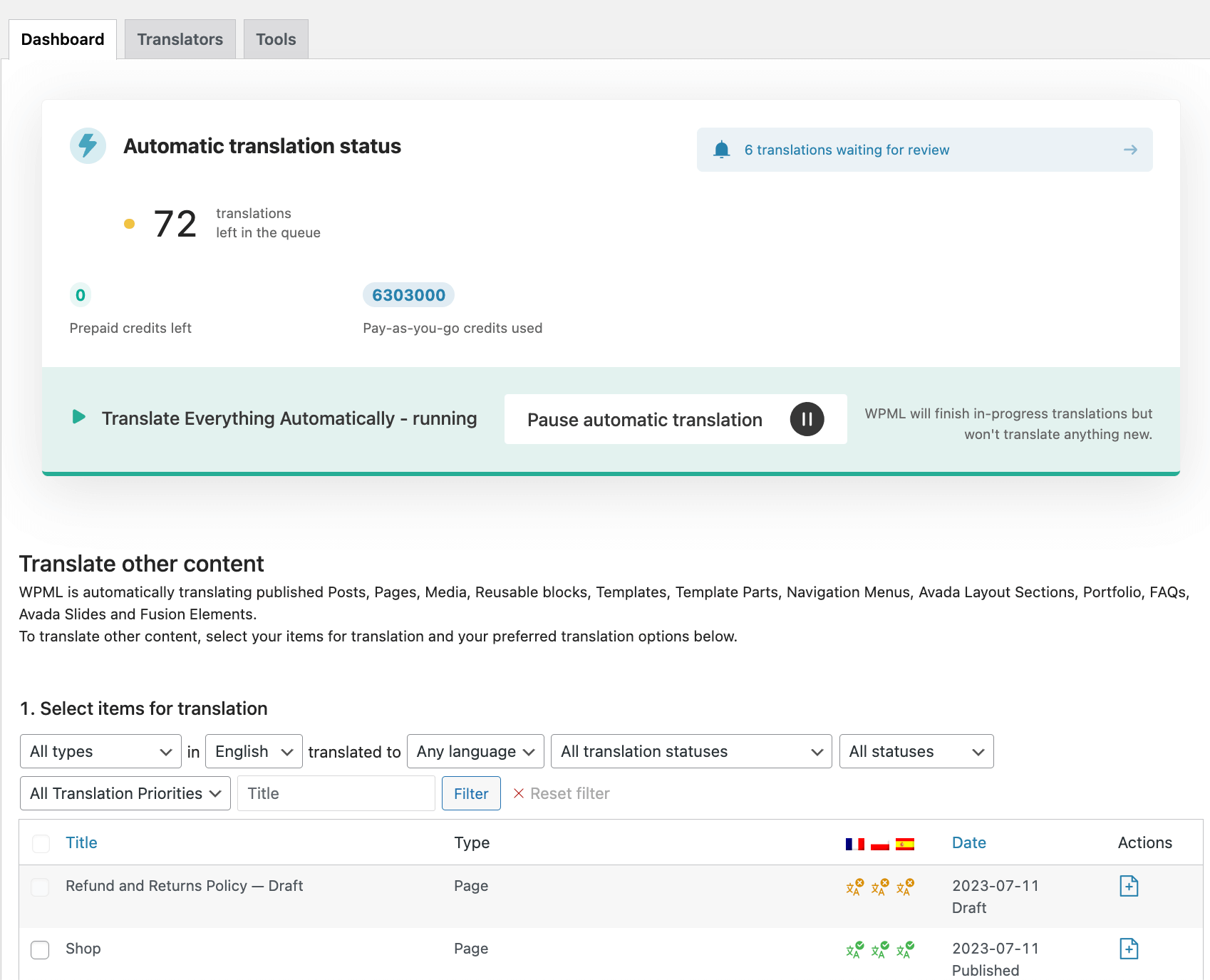Click Spanish translation status icon for Shop
The image size is (1210, 980).
coord(905,949)
